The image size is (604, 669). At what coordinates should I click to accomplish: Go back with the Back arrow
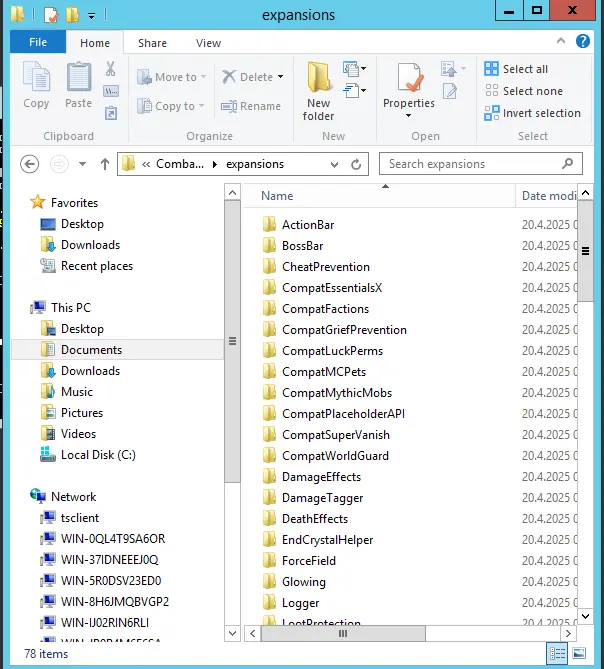click(29, 164)
